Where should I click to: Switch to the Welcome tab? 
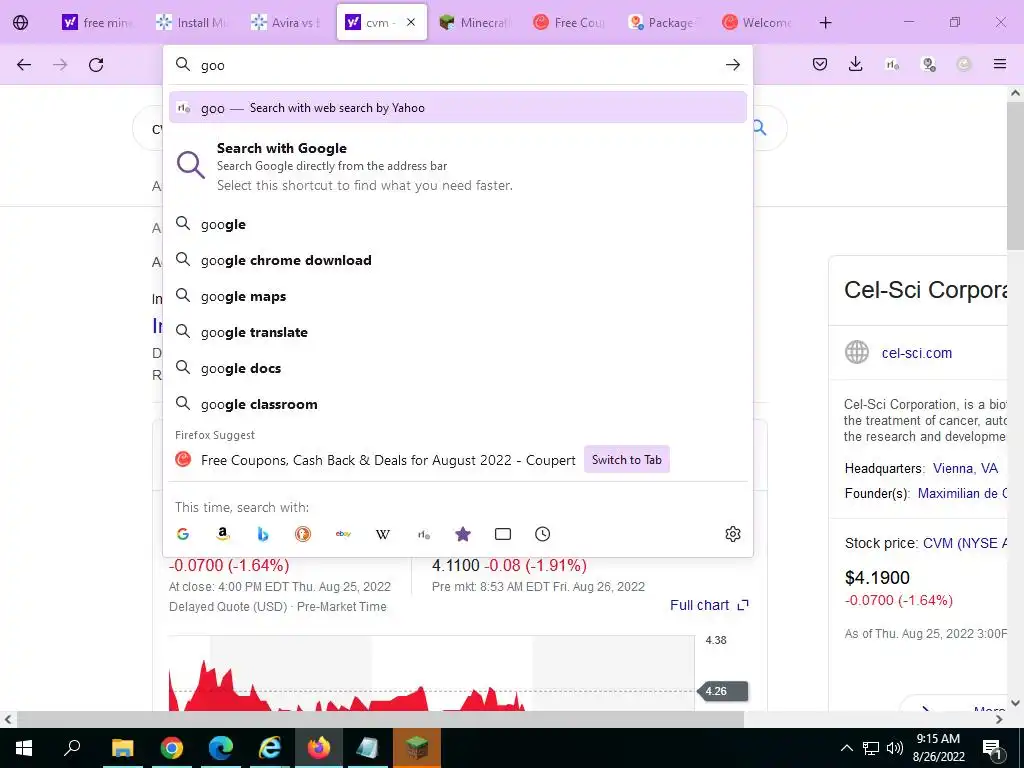(757, 22)
